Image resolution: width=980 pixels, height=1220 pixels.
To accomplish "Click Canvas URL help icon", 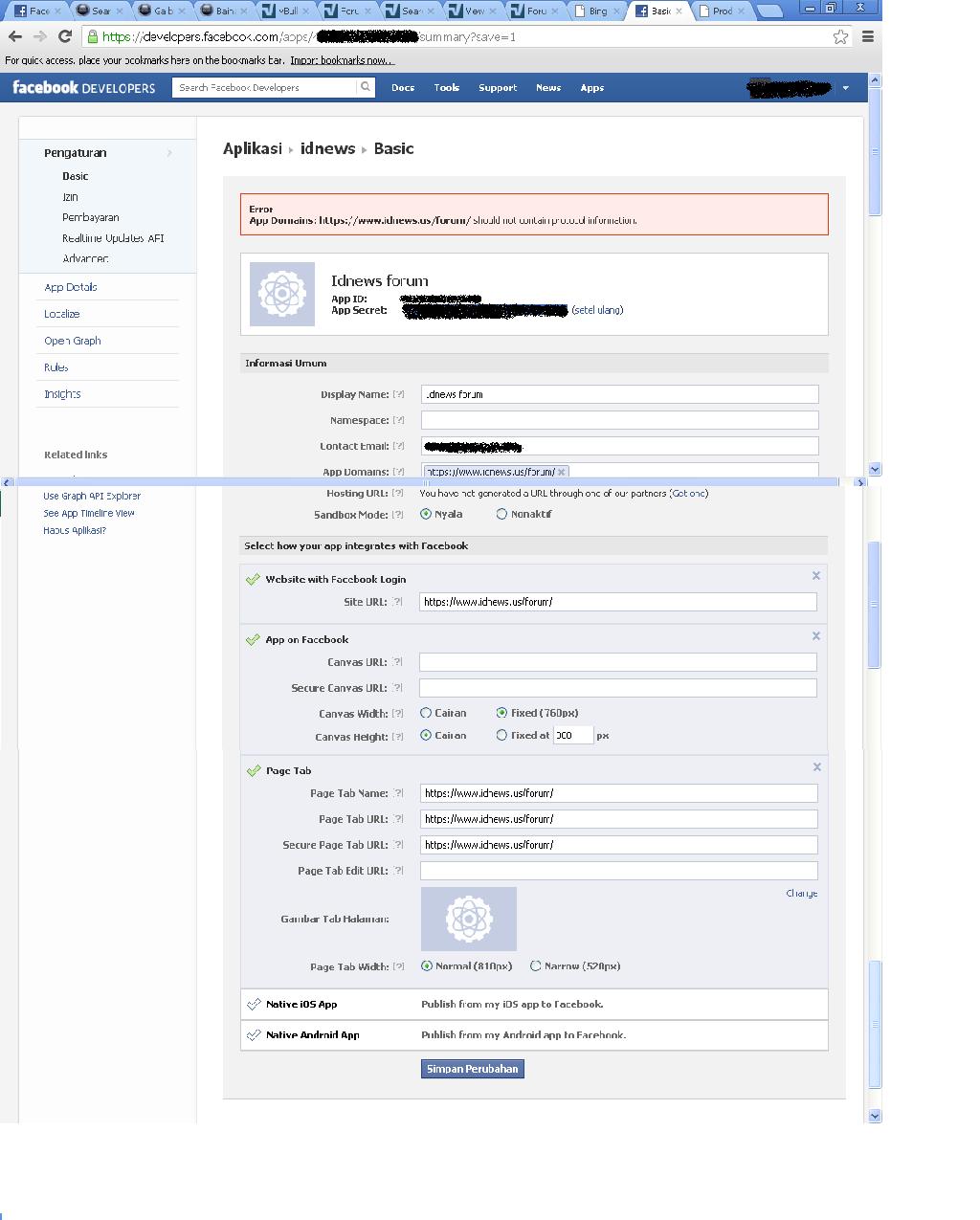I will tap(398, 662).
